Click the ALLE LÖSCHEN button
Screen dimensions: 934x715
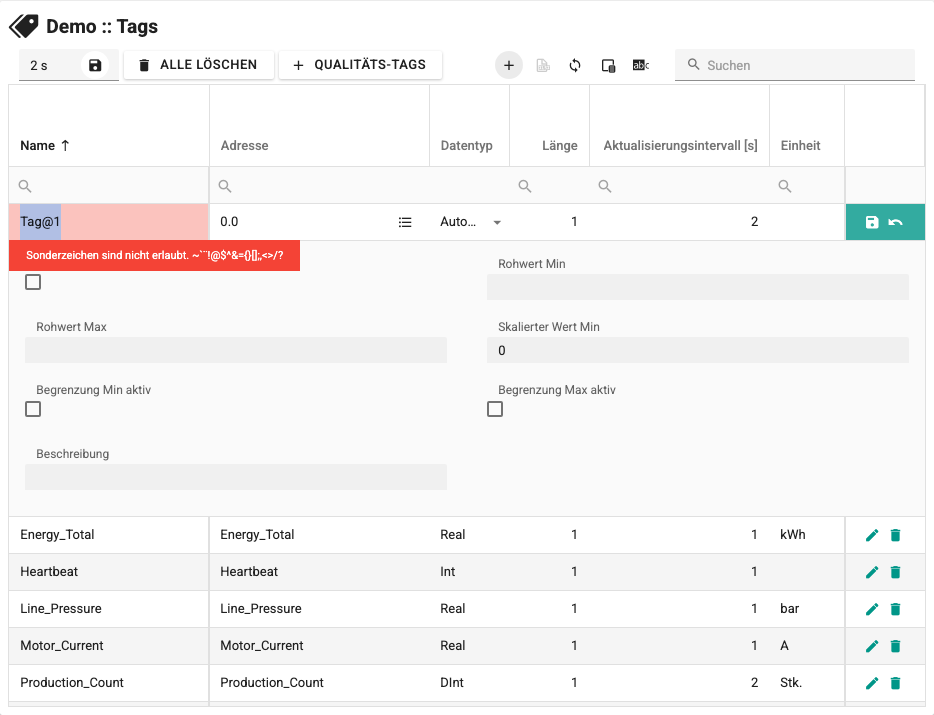tap(199, 65)
